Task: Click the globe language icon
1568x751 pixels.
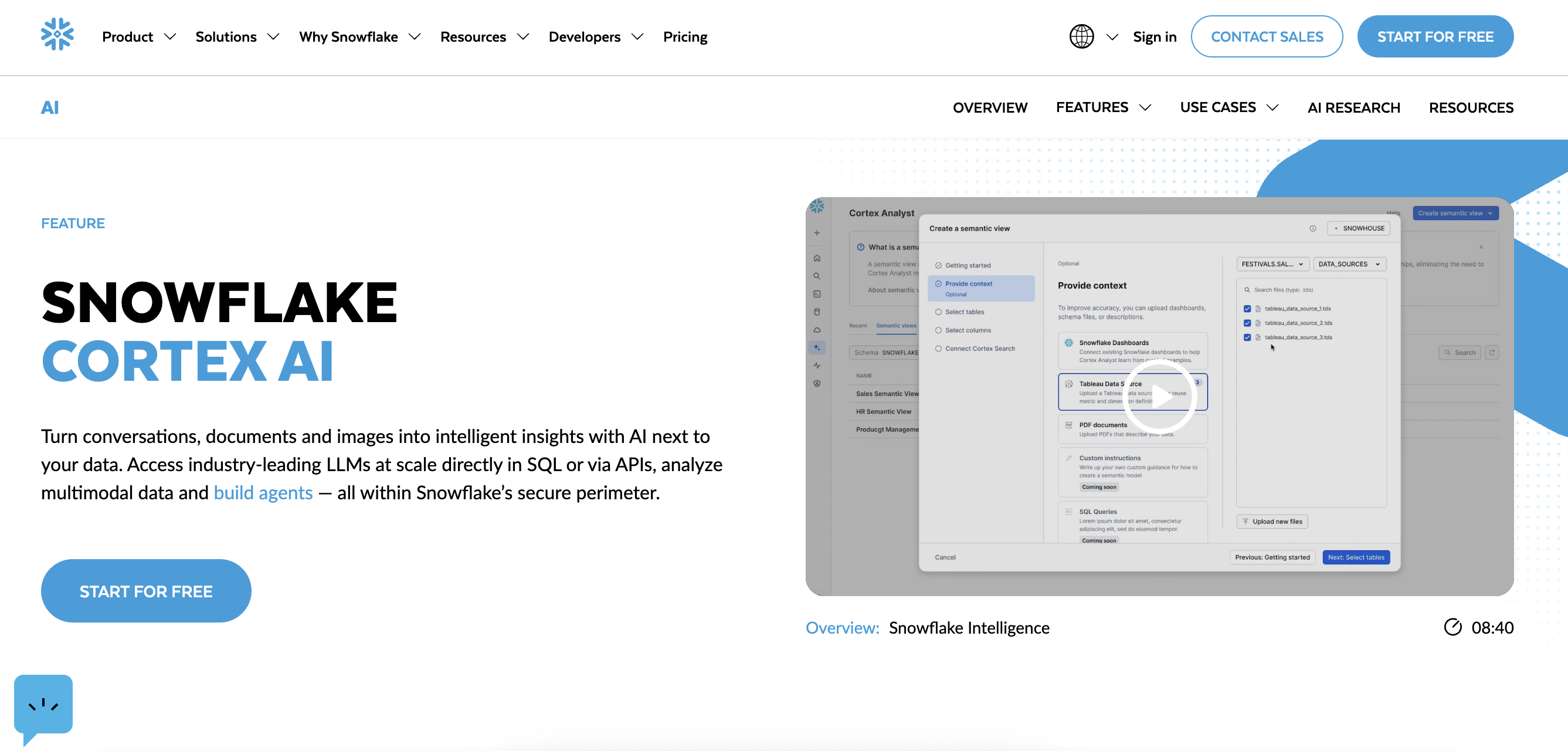Action: 1081,36
